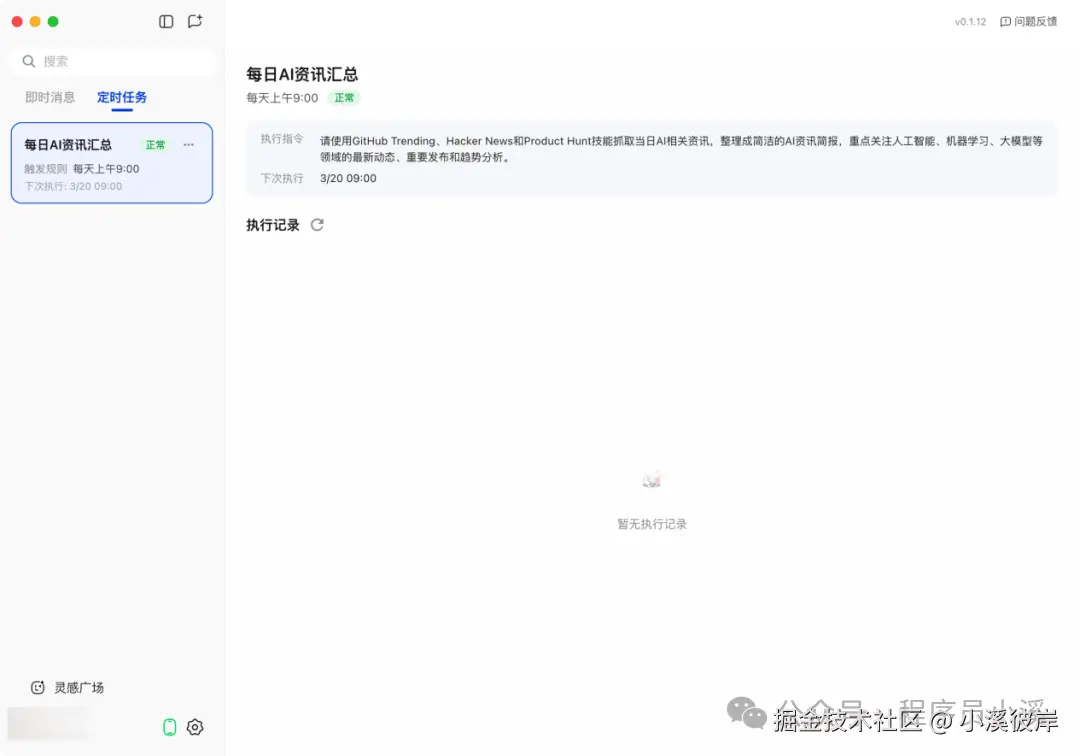The height and width of the screenshot is (756, 1080).
Task: Click the 暂无执行记录 empty state text
Action: point(652,524)
